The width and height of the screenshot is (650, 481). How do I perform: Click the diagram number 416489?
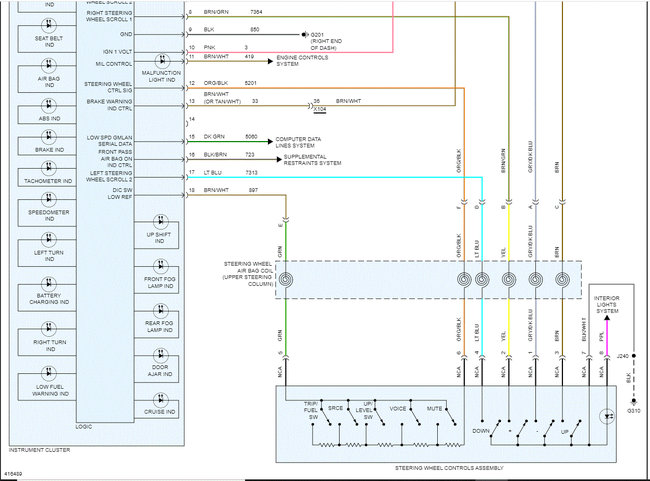[x=13, y=474]
